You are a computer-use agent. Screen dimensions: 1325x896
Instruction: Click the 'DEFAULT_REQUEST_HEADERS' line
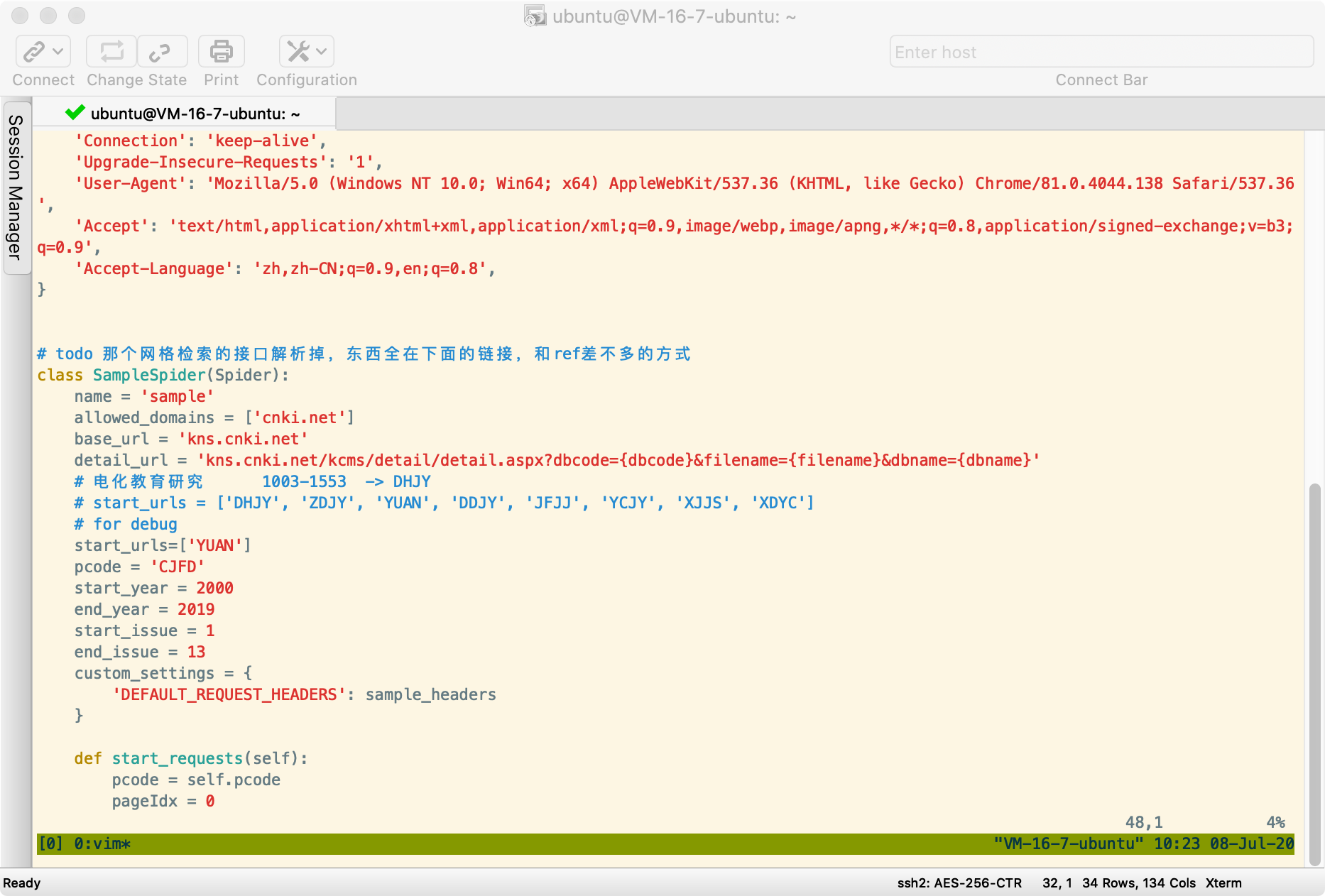click(x=304, y=694)
